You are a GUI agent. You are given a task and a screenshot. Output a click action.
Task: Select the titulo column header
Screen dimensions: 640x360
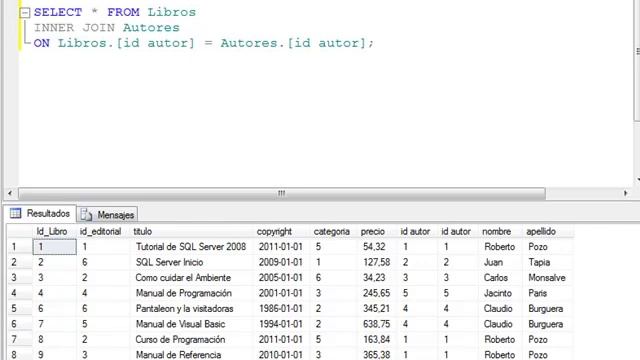pos(191,231)
